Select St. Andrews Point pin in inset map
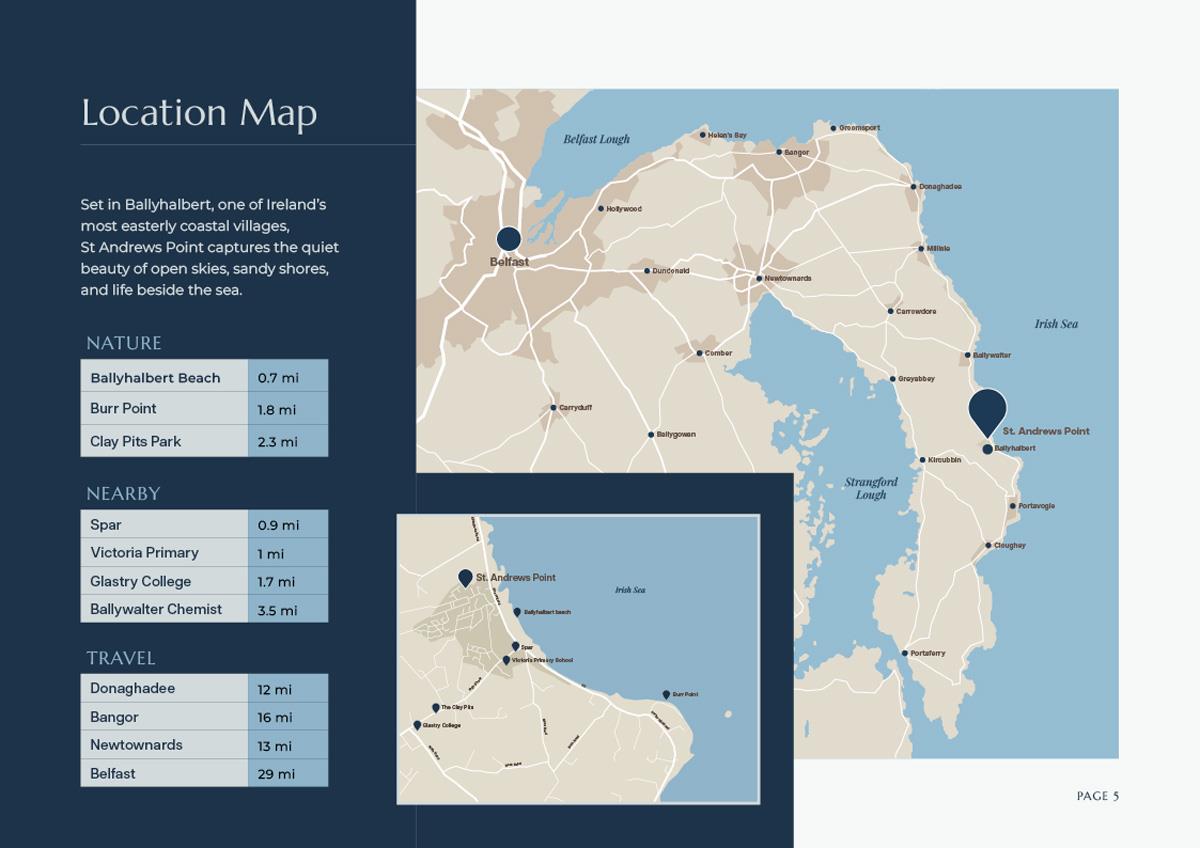Screen dimensions: 1200x848 click(x=465, y=578)
